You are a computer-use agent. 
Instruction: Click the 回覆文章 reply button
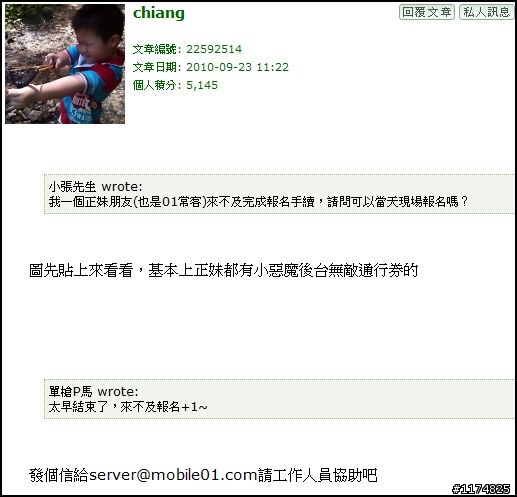point(427,12)
